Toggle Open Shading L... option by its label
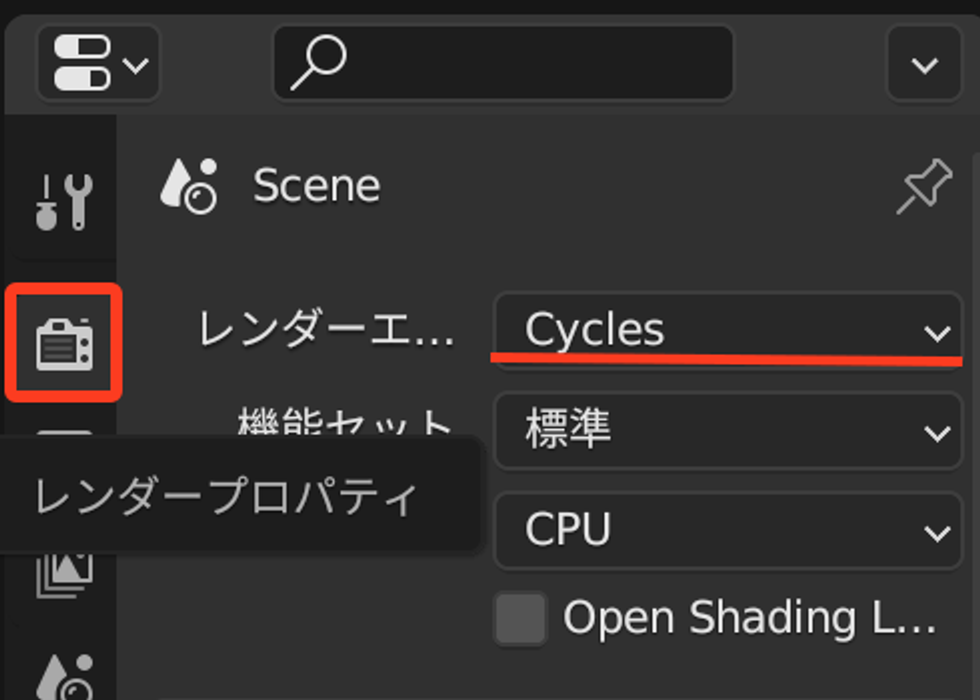This screenshot has height=700, width=980. pyautogui.click(x=749, y=618)
